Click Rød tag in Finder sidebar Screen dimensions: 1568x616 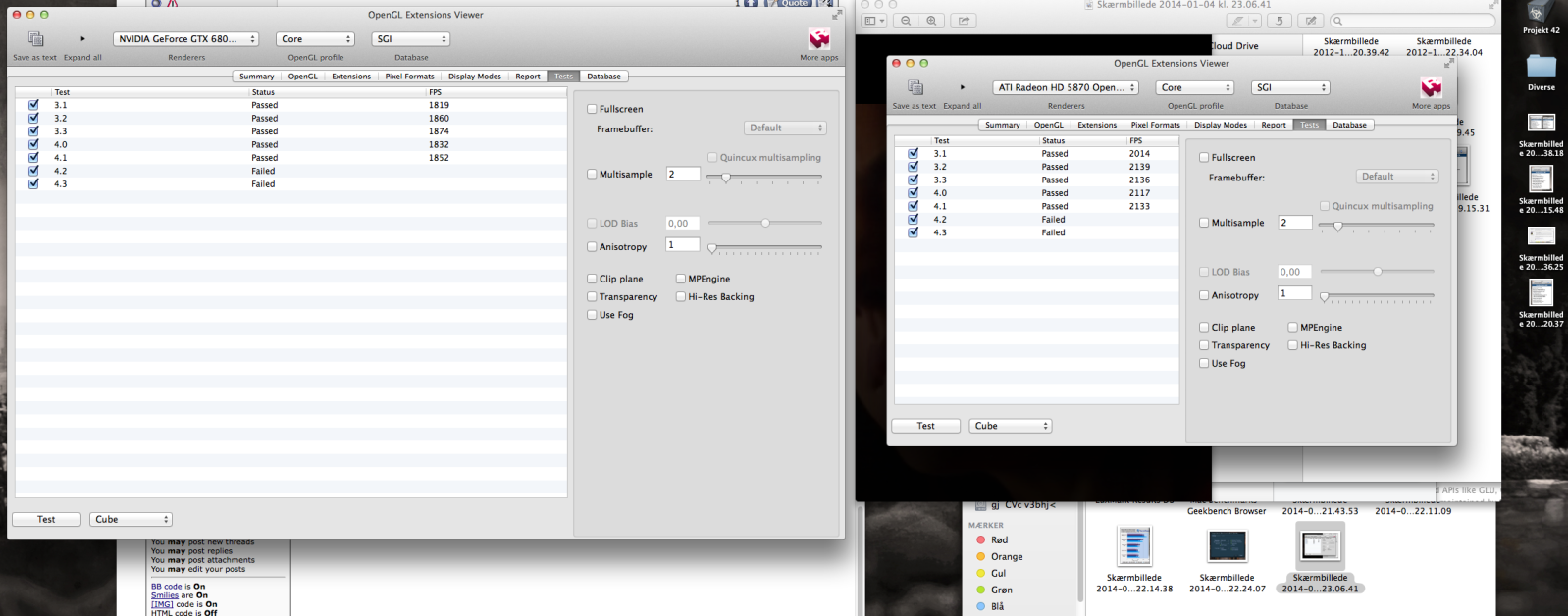pyautogui.click(x=999, y=539)
